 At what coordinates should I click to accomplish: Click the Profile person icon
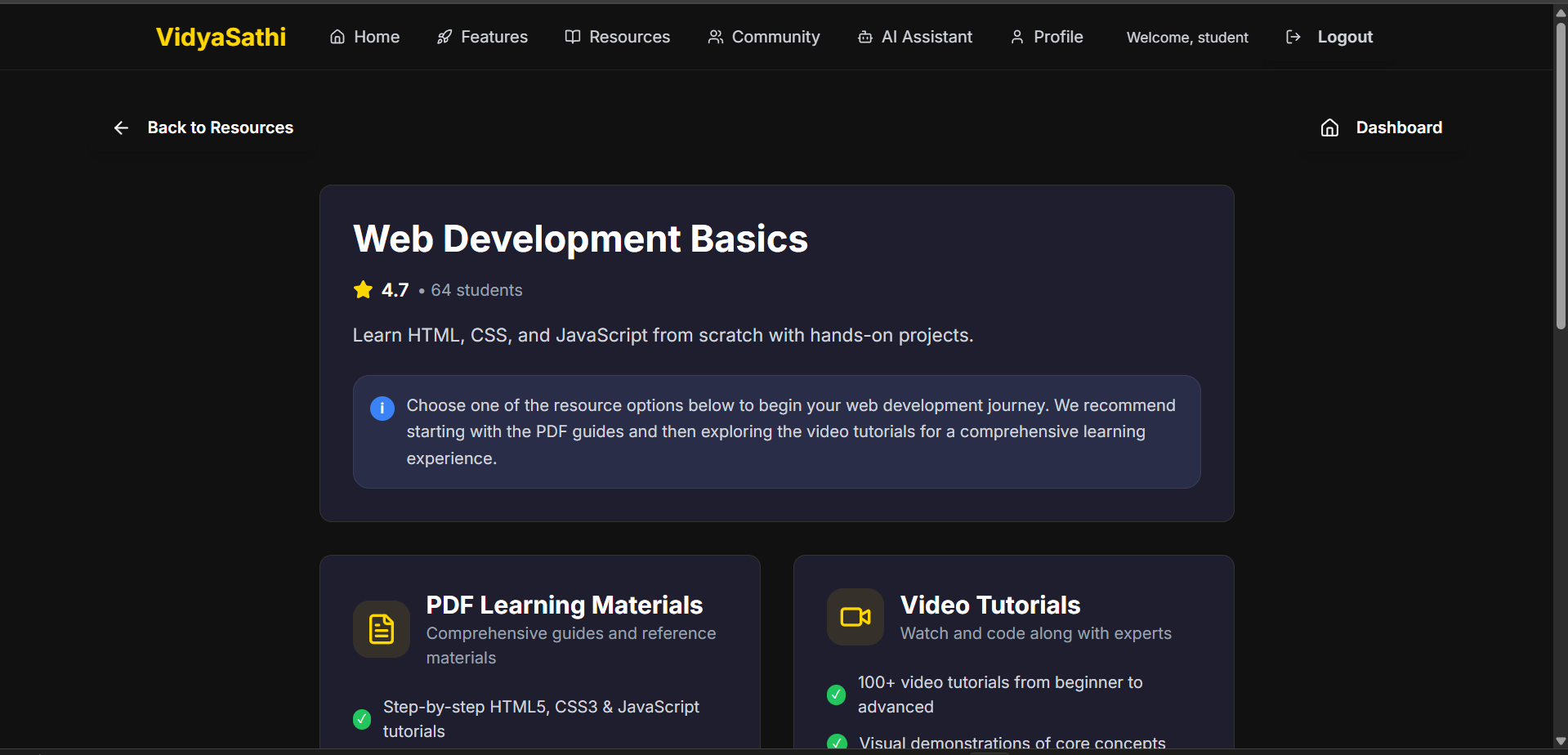click(x=1017, y=37)
